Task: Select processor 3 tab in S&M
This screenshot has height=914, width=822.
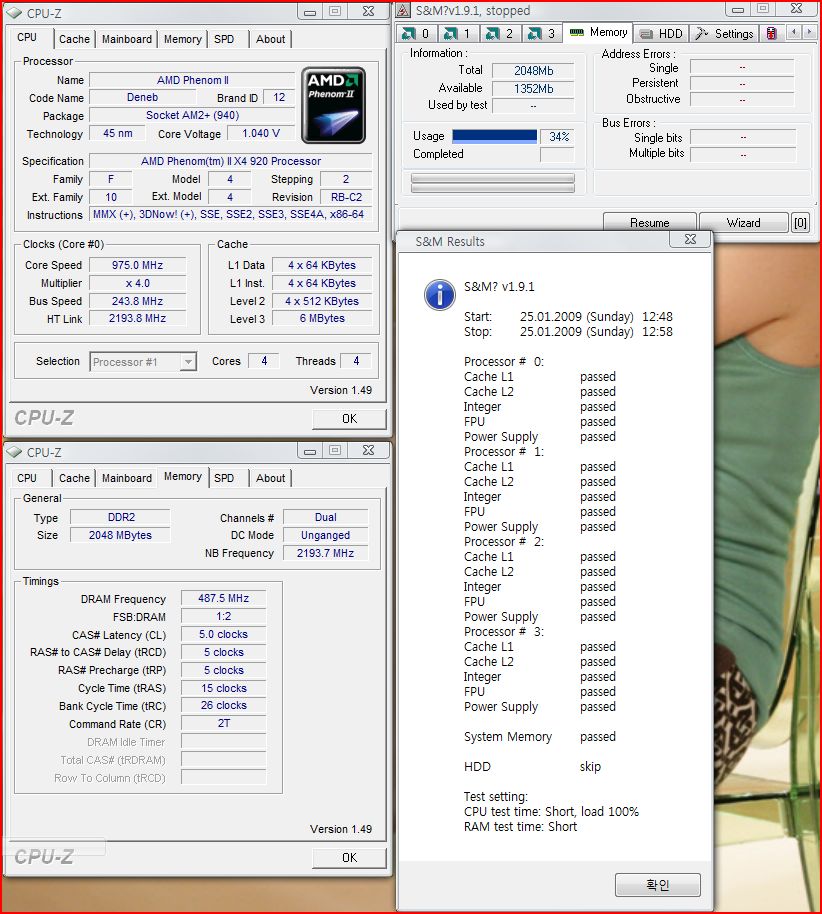Action: click(x=542, y=34)
